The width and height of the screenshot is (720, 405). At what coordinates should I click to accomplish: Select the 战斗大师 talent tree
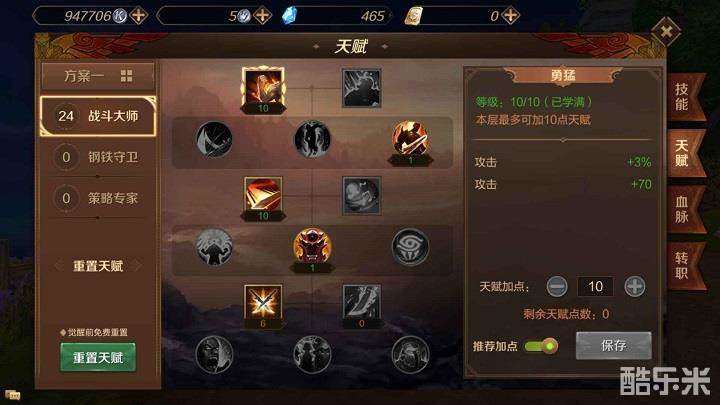[x=98, y=116]
